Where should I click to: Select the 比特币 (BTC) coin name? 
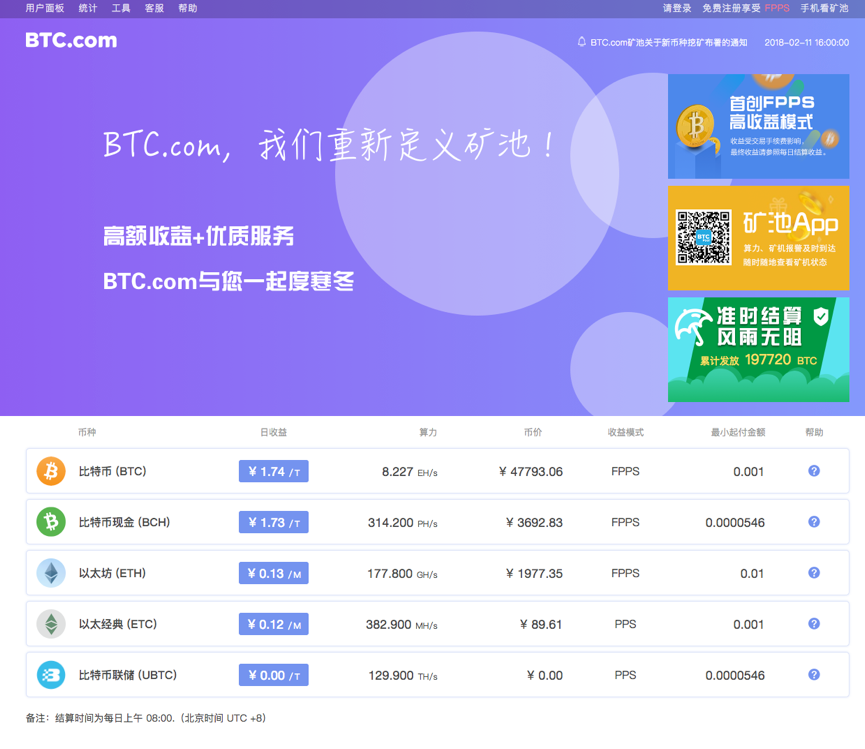(x=113, y=471)
